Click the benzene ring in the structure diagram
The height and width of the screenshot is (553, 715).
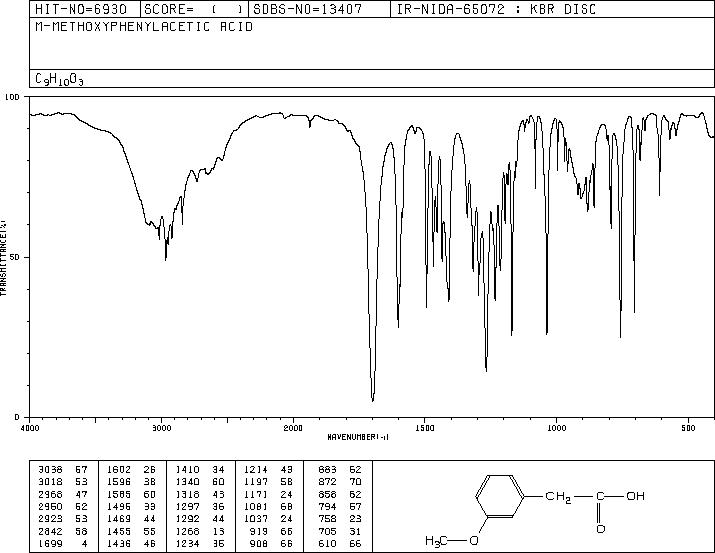pos(499,496)
